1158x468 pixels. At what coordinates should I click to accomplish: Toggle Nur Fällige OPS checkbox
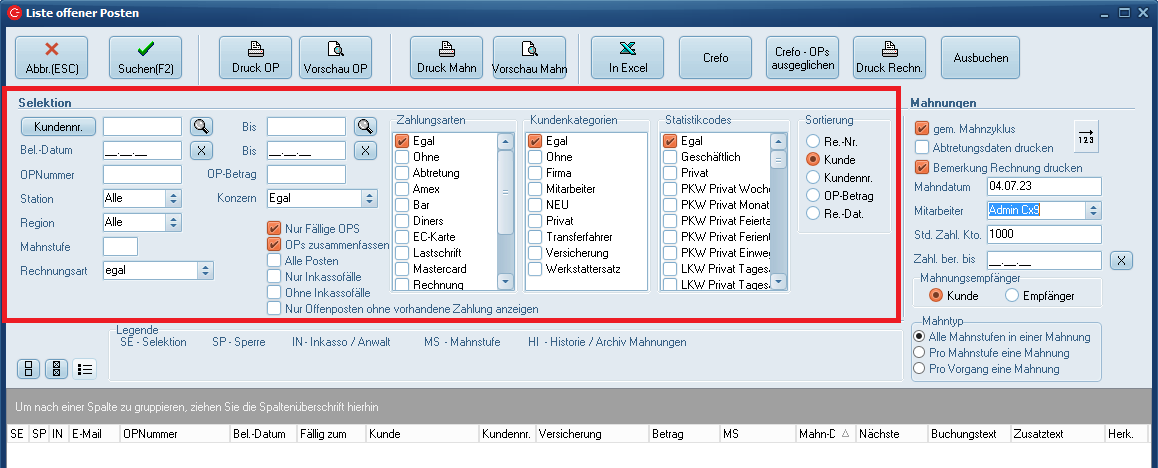[x=274, y=229]
